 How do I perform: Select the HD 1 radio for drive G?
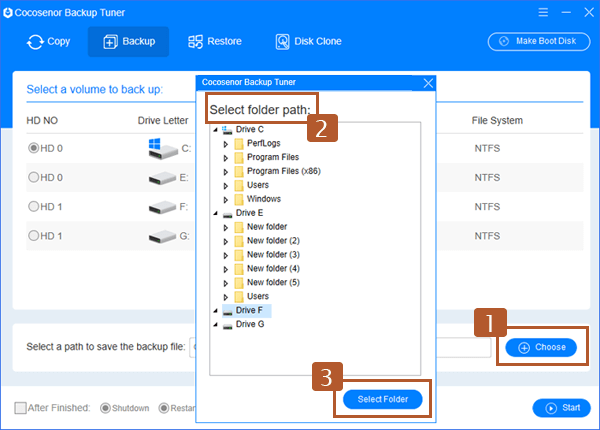tap(34, 235)
